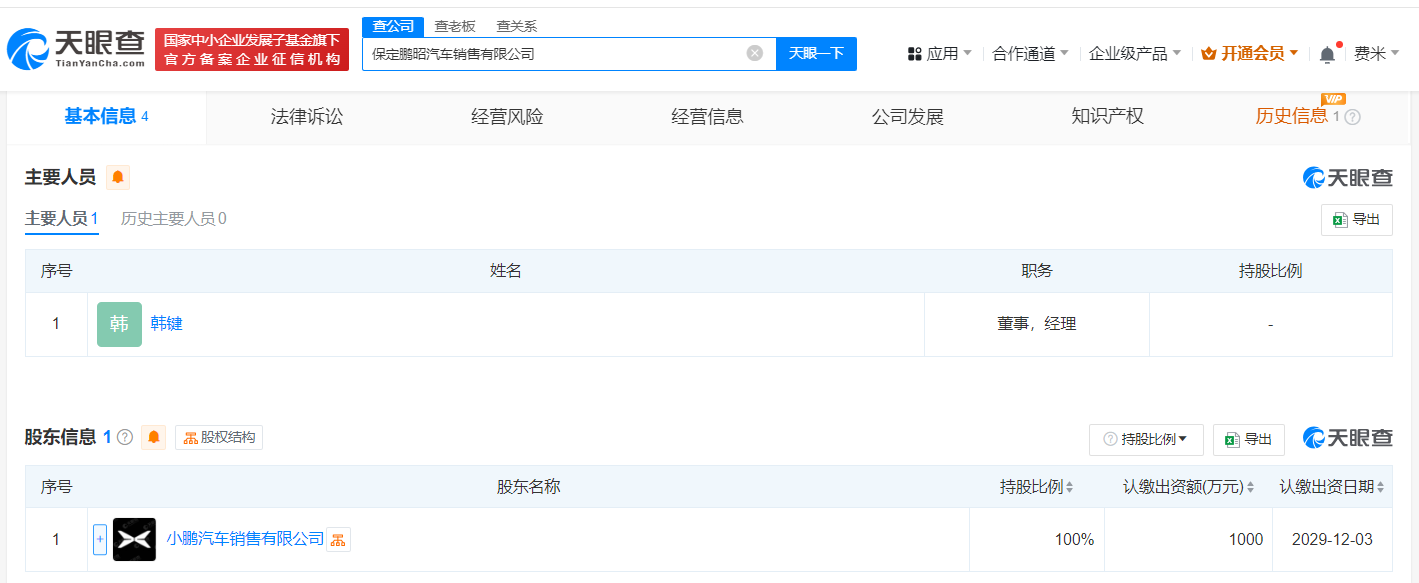Click the Tianyancha logo in header
The height and width of the screenshot is (583, 1419).
coord(76,50)
